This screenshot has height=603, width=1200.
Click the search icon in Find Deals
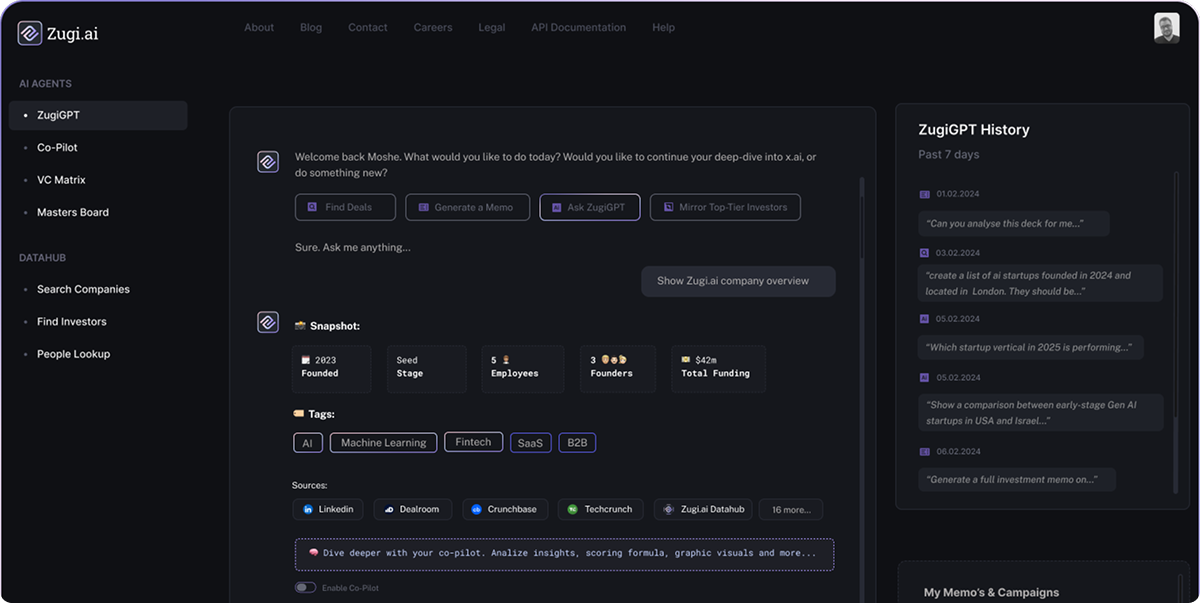(x=313, y=207)
